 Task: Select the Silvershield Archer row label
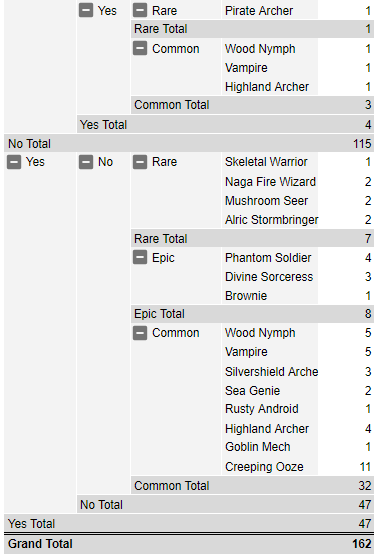coord(270,372)
